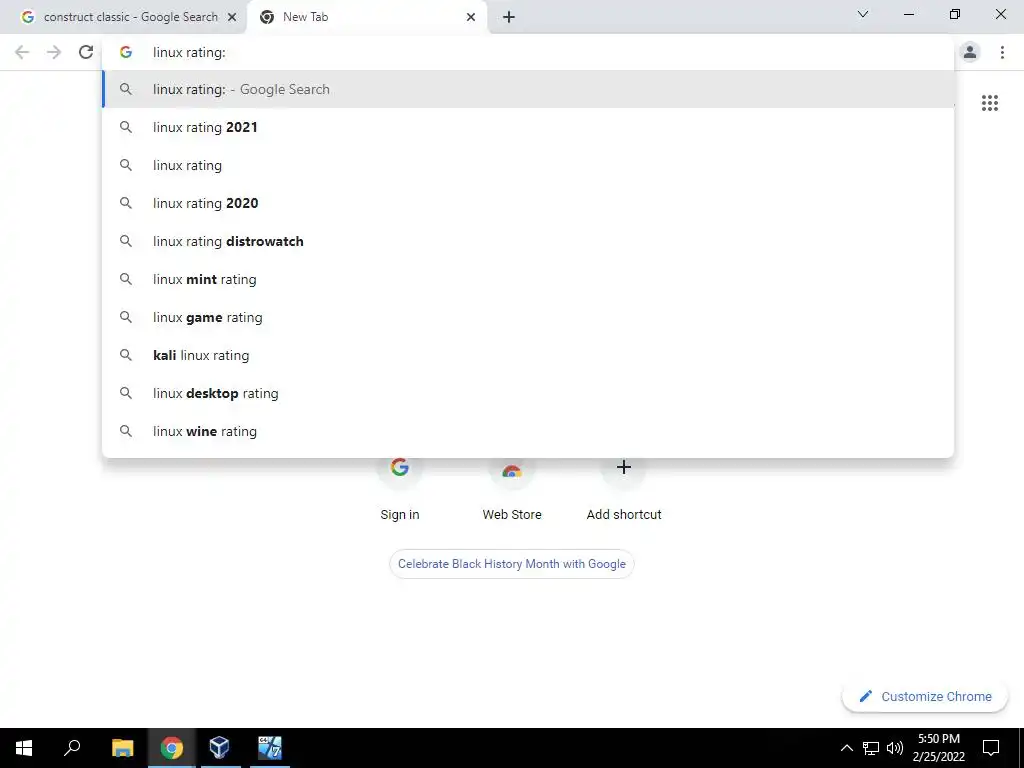Select the New Tab tab

pos(366,17)
